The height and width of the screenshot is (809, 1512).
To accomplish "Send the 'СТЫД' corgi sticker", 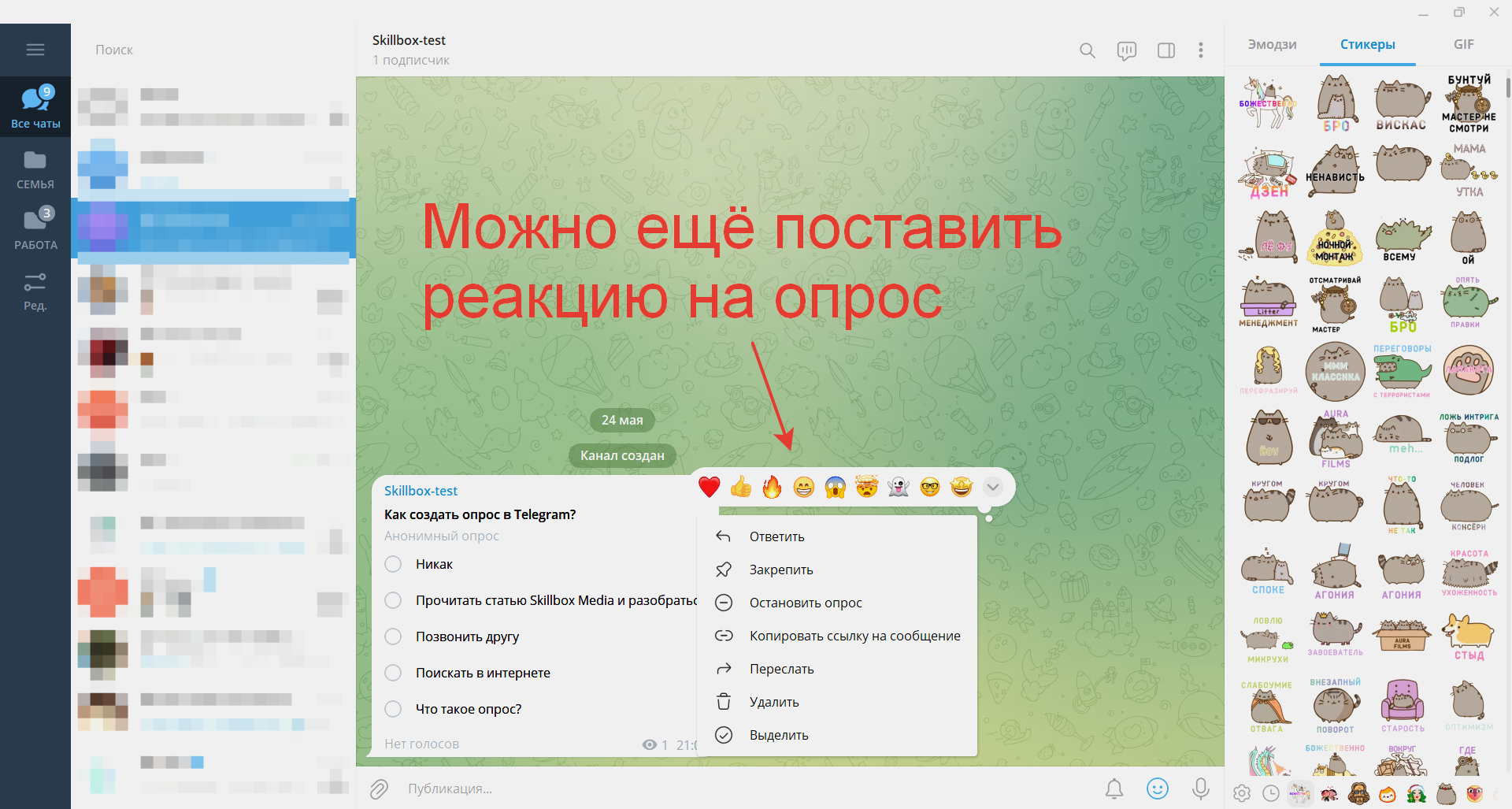I will (1469, 636).
